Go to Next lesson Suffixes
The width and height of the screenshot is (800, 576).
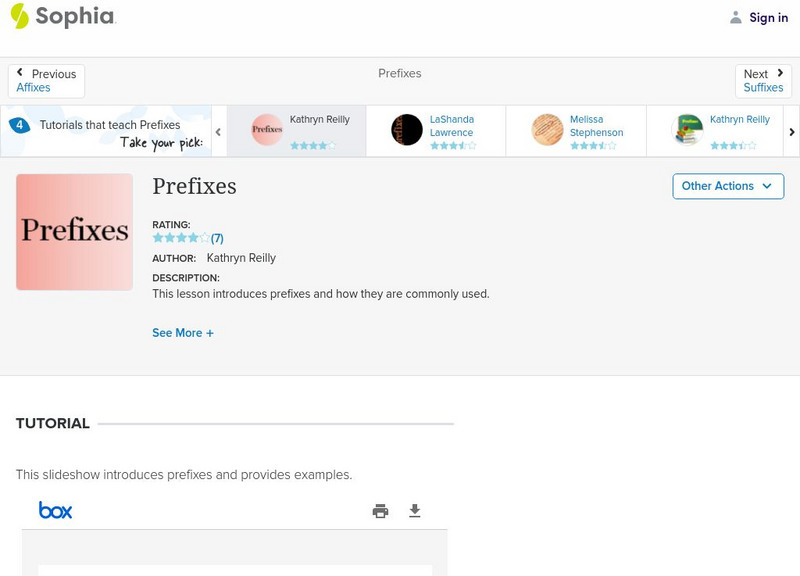pyautogui.click(x=763, y=81)
